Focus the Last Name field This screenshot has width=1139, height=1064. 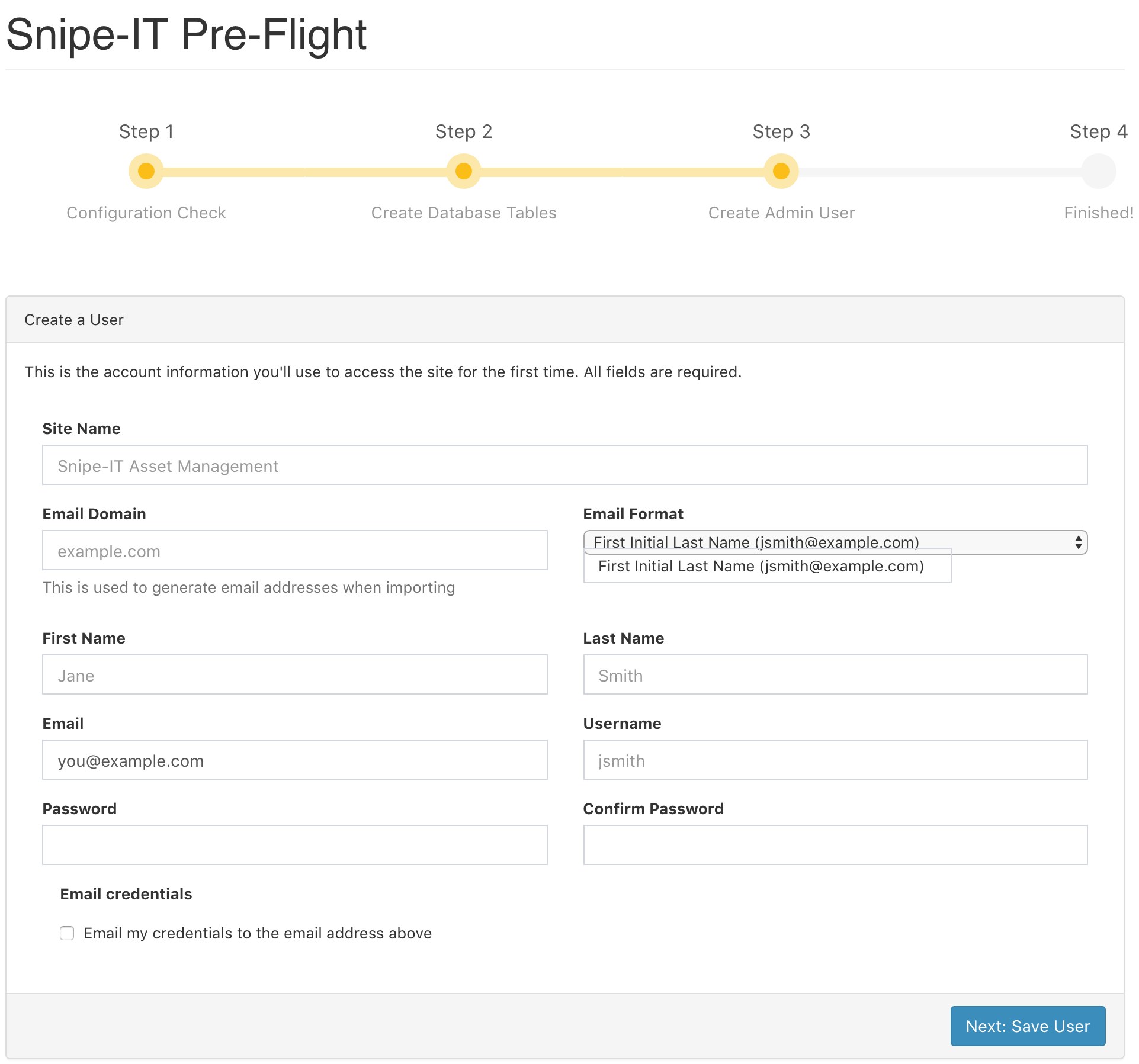pyautogui.click(x=835, y=675)
